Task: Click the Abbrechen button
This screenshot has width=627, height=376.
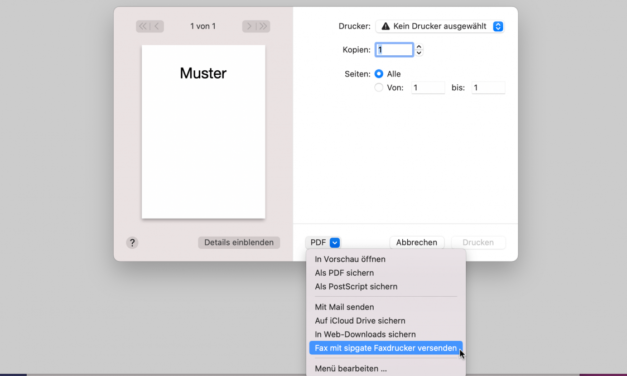Action: [417, 242]
